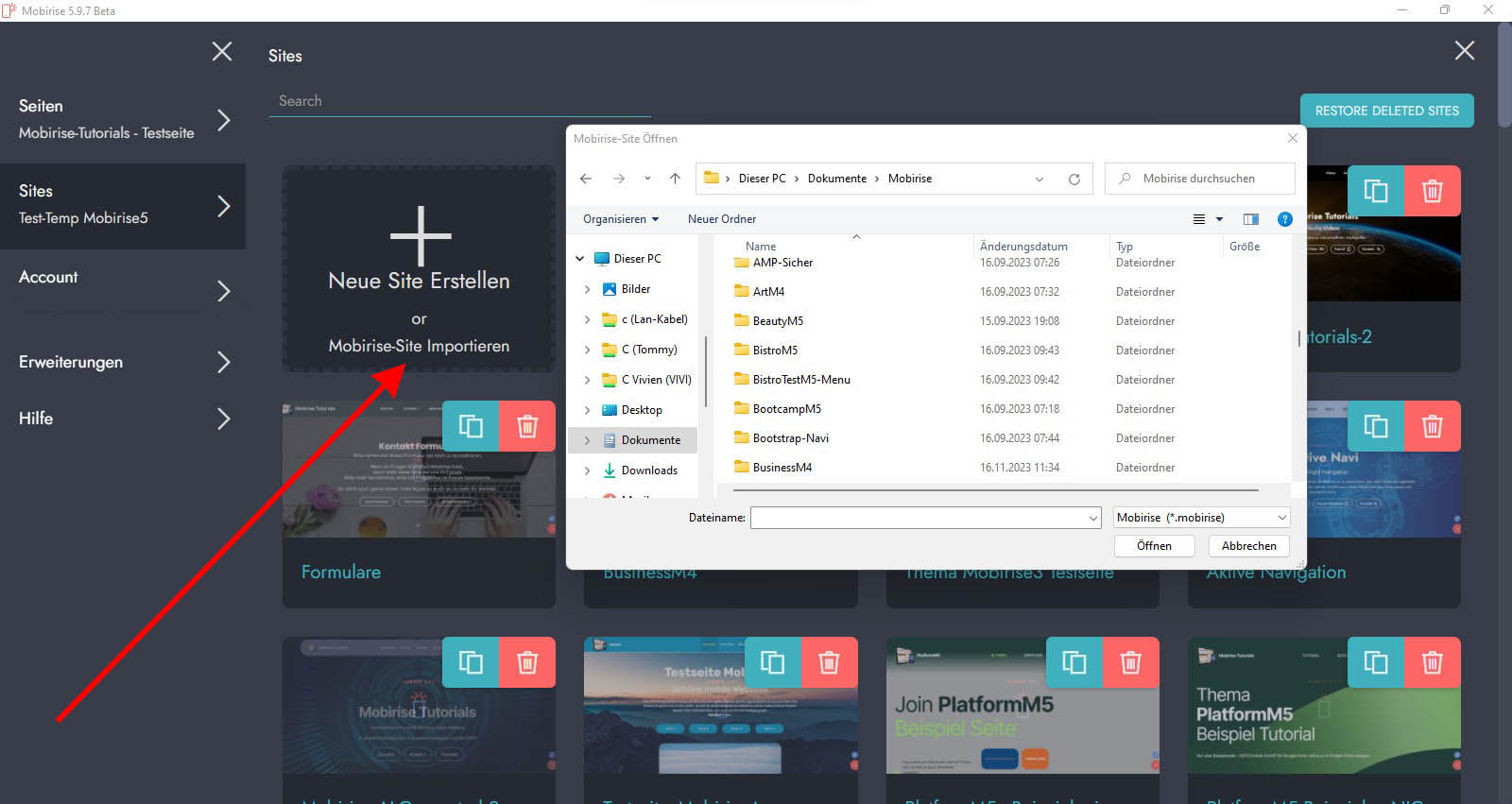1512x804 pixels.
Task: Open the Account menu section
Action: [x=123, y=289]
